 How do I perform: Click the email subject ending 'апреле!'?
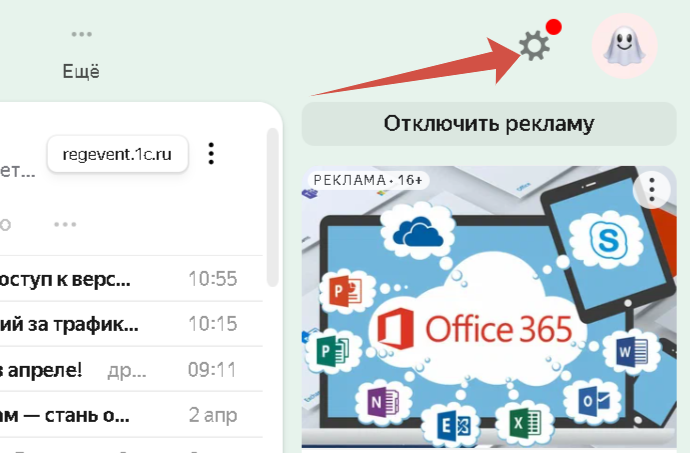(x=41, y=370)
